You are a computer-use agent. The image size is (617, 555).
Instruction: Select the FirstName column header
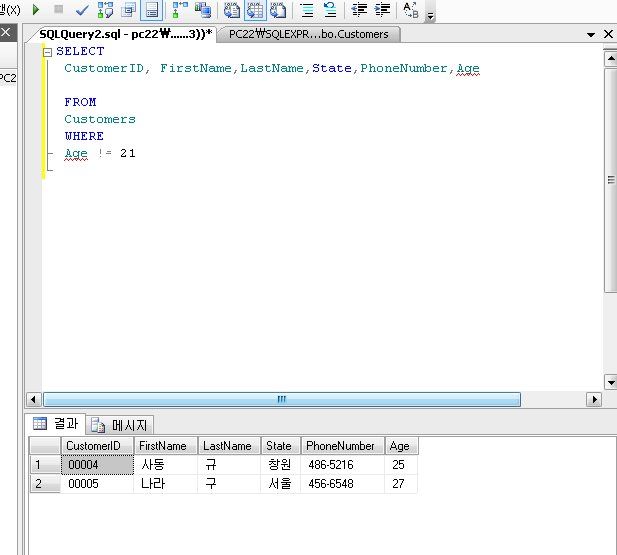[x=166, y=446]
